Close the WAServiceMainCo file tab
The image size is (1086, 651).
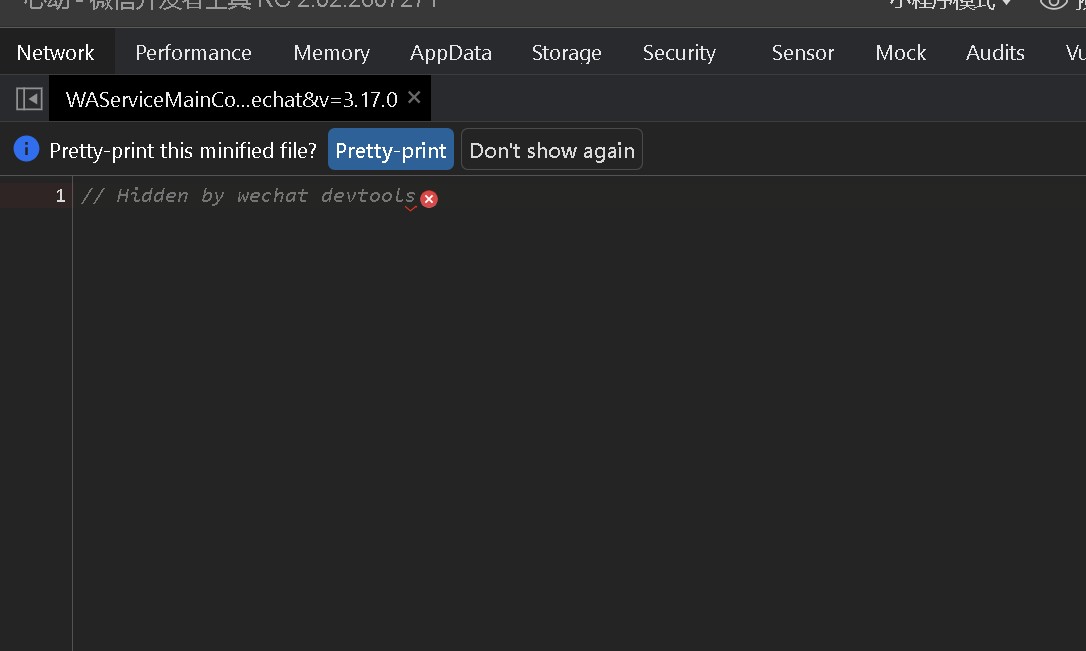coord(414,98)
